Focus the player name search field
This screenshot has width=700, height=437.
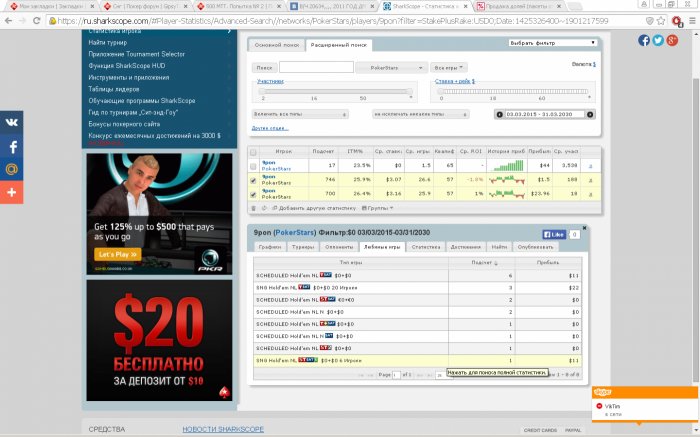pos(316,67)
